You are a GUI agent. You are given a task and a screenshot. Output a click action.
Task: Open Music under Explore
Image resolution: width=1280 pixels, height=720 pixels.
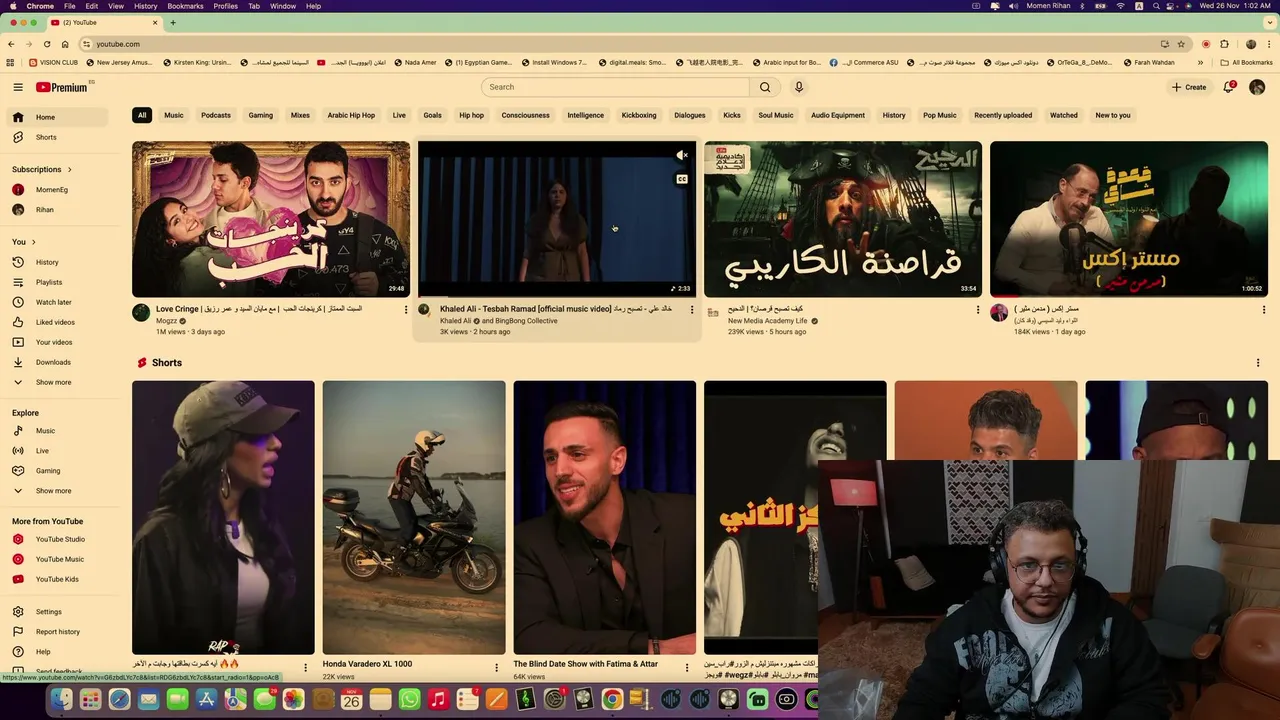coord(58,431)
